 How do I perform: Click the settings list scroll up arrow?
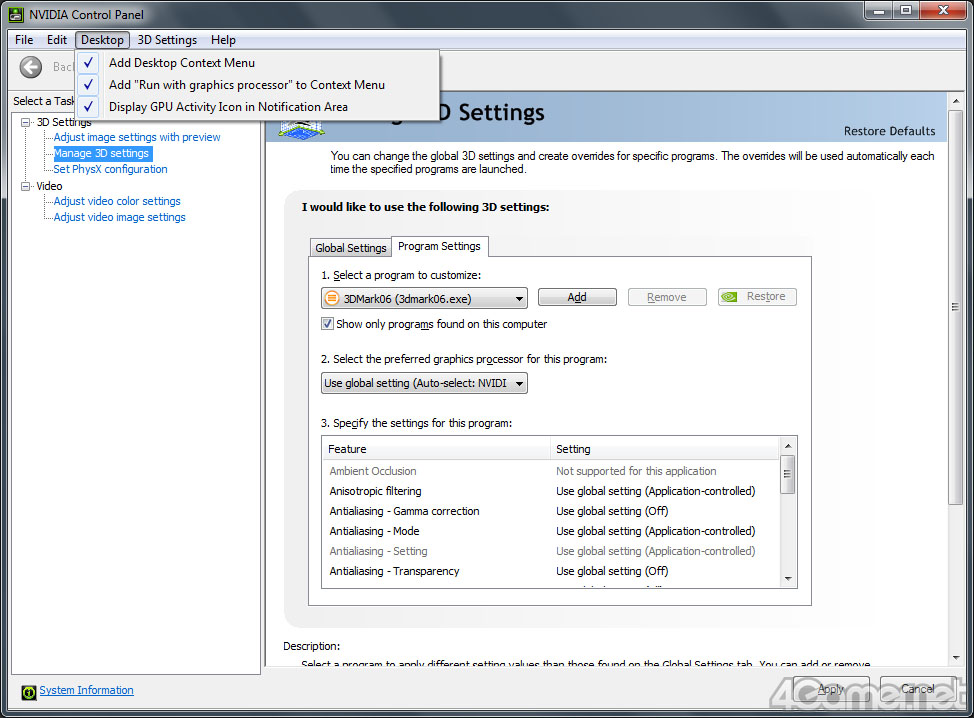coord(788,446)
